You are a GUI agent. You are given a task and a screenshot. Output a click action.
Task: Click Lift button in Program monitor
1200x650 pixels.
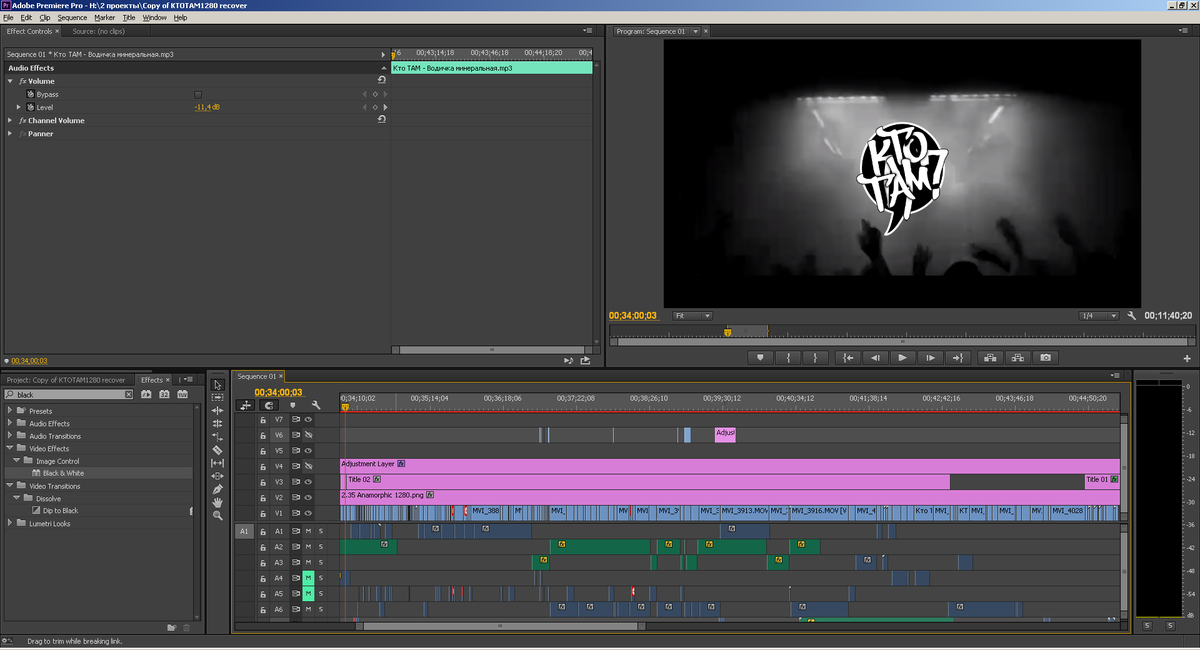pyautogui.click(x=991, y=357)
